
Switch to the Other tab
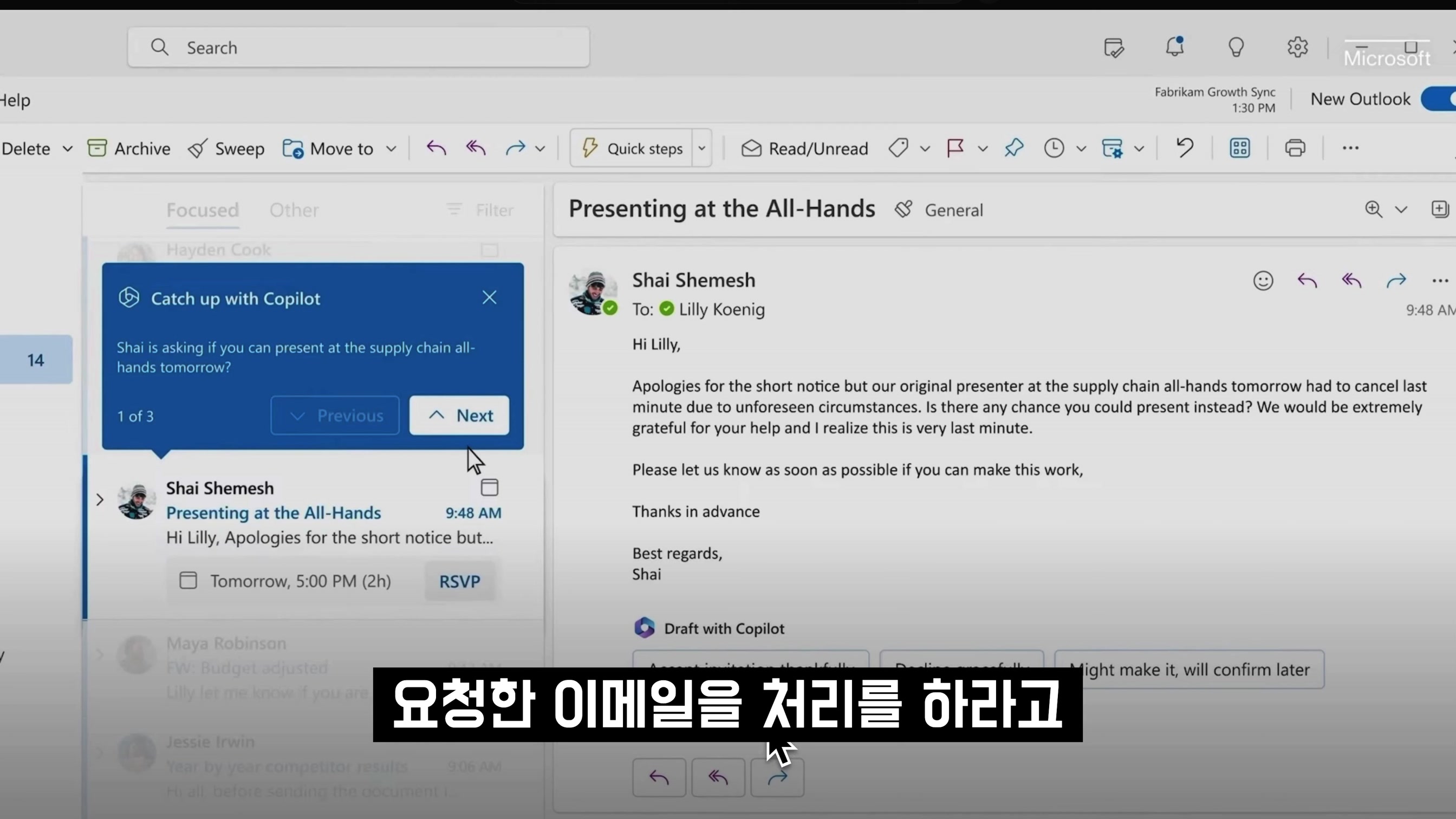pos(294,210)
